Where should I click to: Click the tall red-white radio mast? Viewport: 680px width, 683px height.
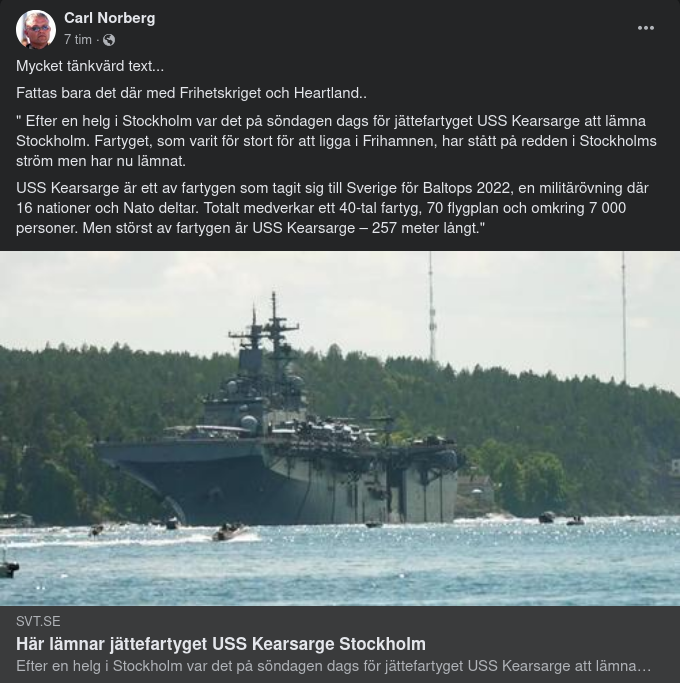click(431, 307)
